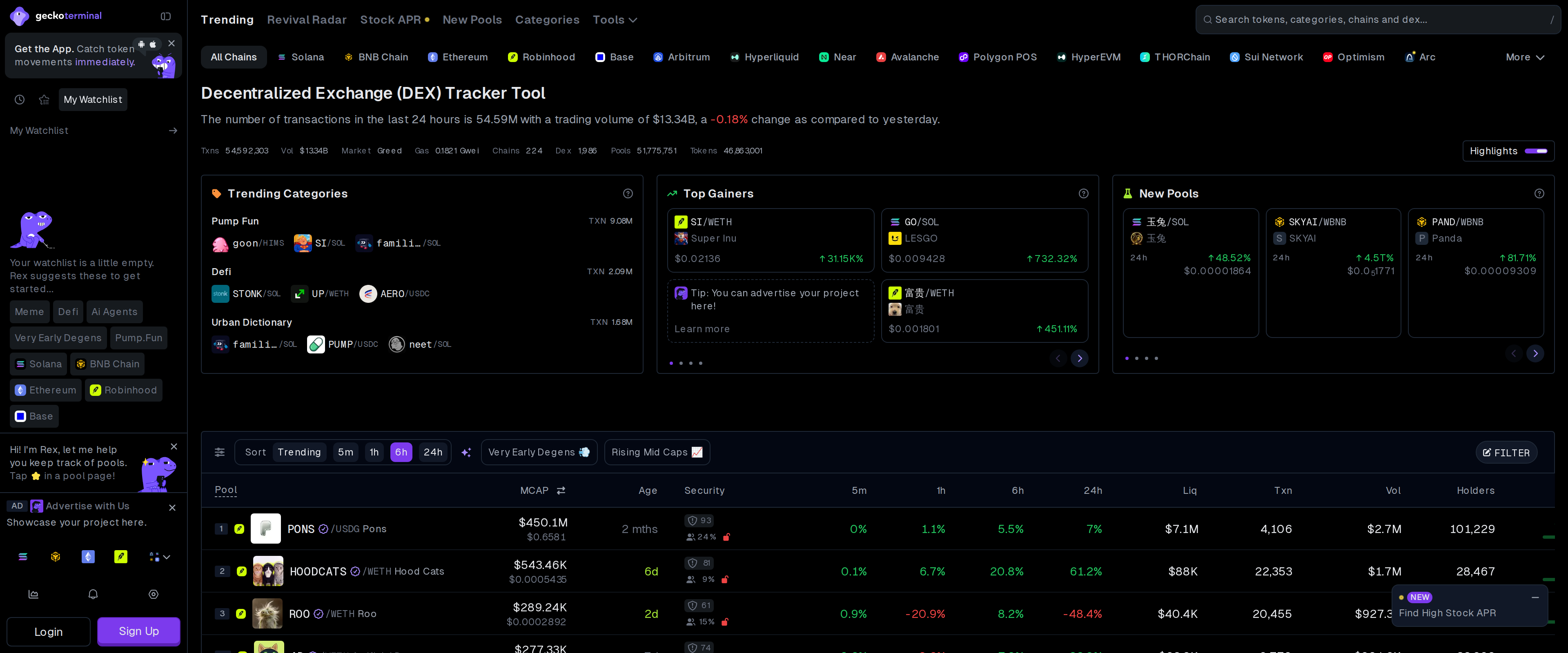Minimize the Find High Stock APR popup
1568x653 pixels.
[1535, 597]
